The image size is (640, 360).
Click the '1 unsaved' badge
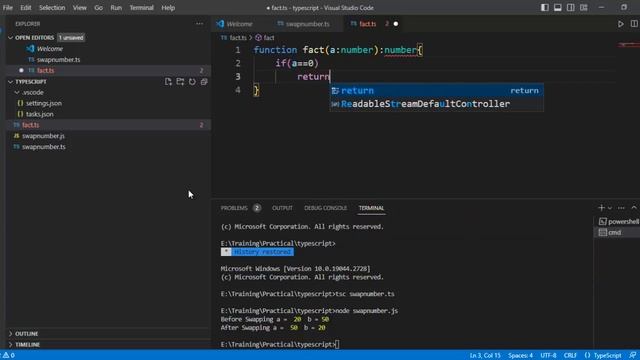point(71,38)
